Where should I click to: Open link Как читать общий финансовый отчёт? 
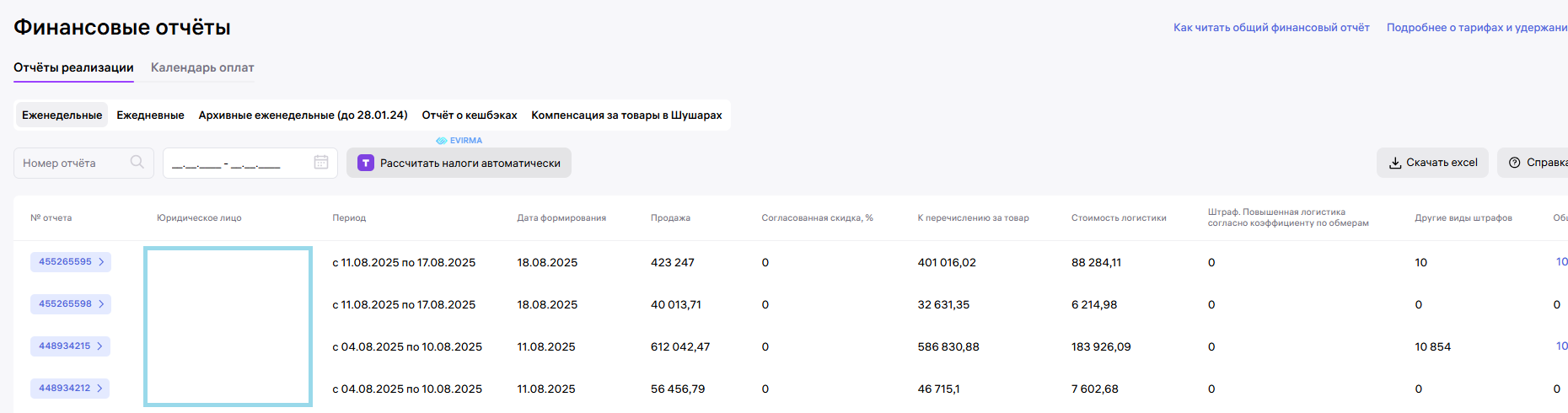point(1271,28)
